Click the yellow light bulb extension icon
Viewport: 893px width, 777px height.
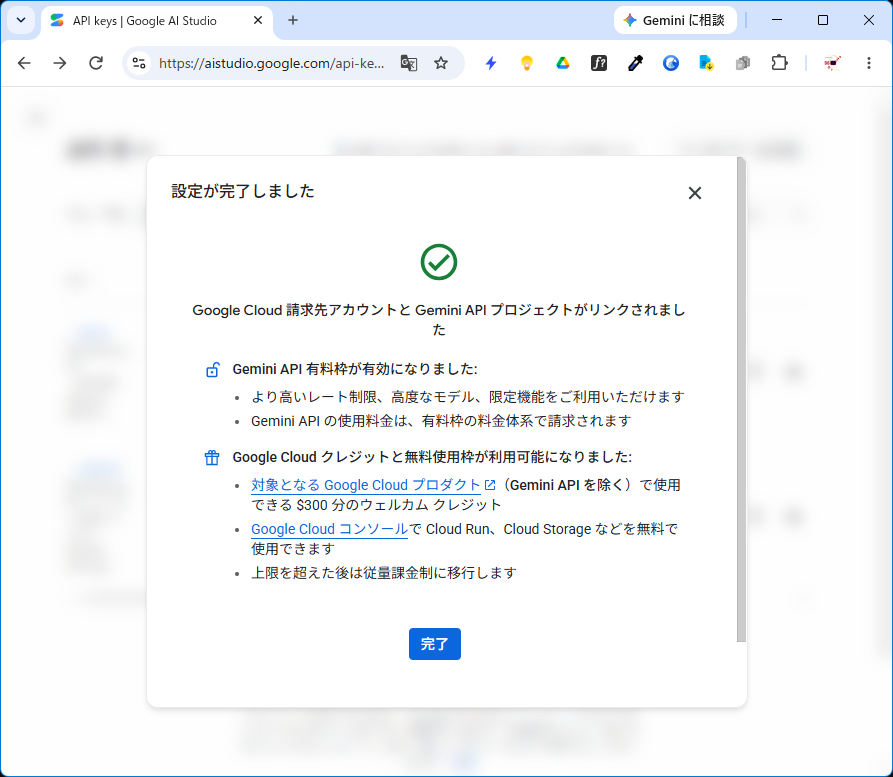pyautogui.click(x=527, y=63)
